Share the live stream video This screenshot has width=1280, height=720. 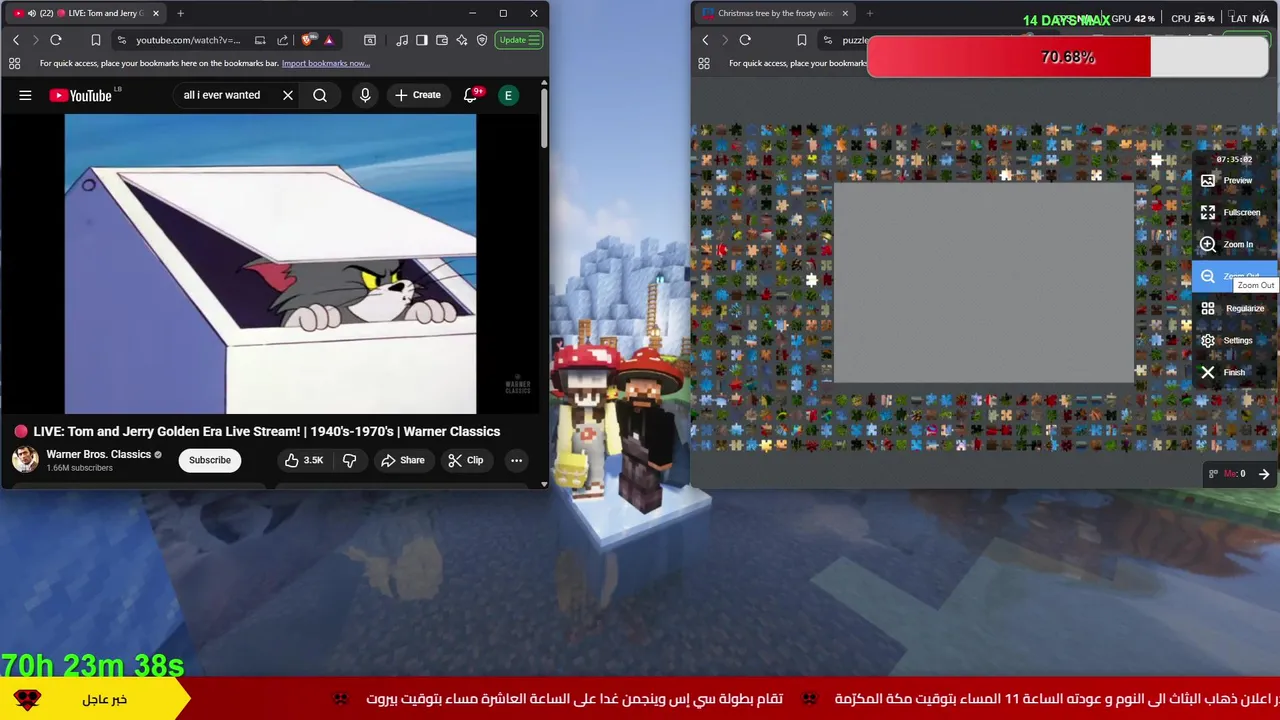pyautogui.click(x=403, y=460)
